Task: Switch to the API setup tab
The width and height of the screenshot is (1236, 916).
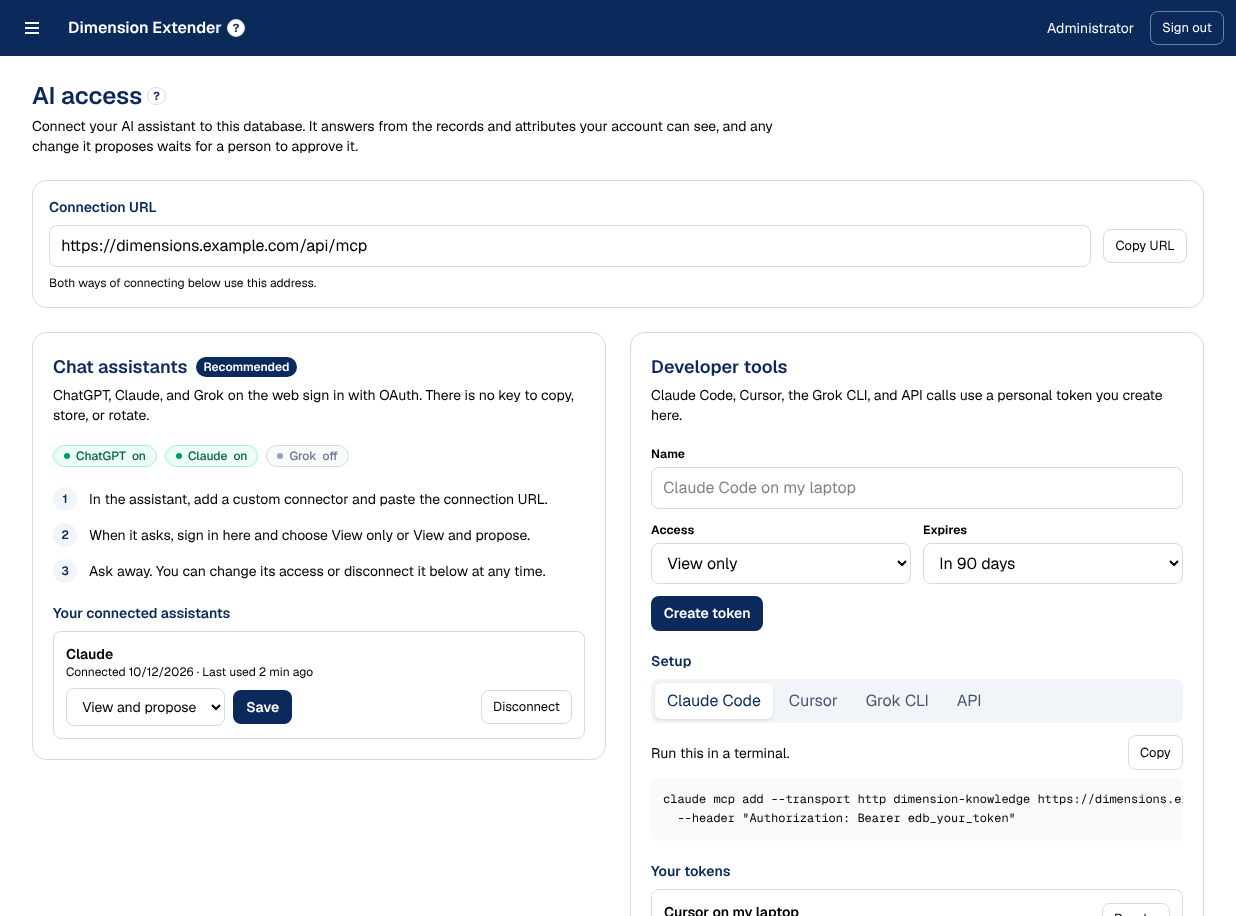Action: [969, 701]
